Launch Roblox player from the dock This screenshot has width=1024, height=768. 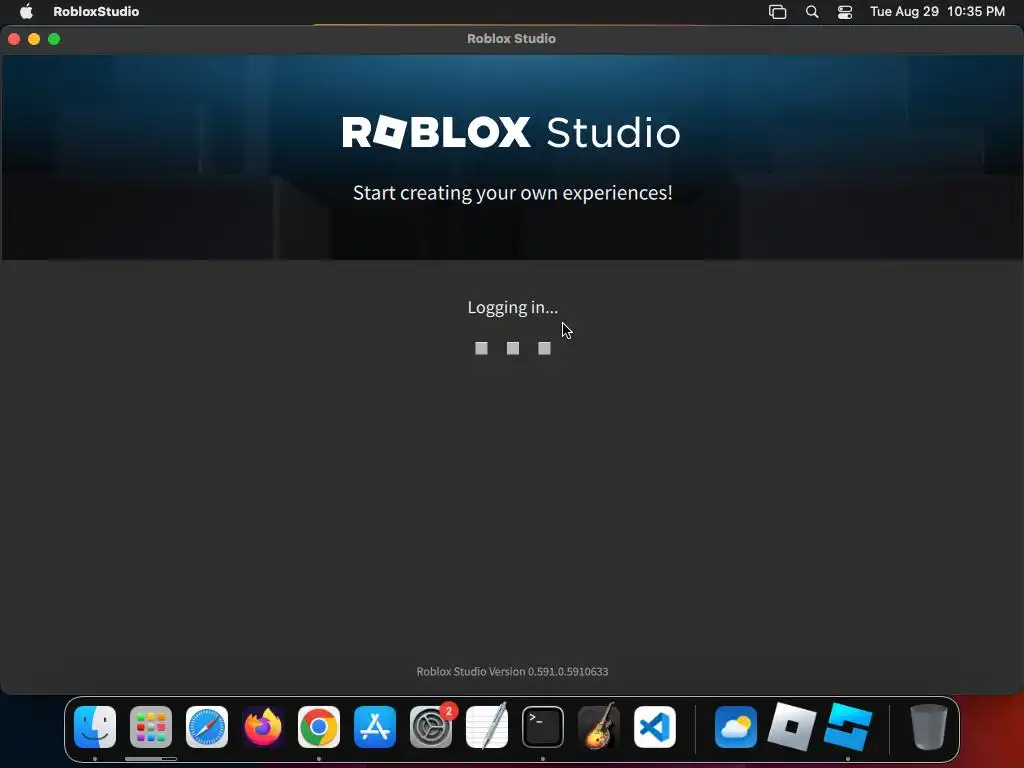[x=792, y=727]
